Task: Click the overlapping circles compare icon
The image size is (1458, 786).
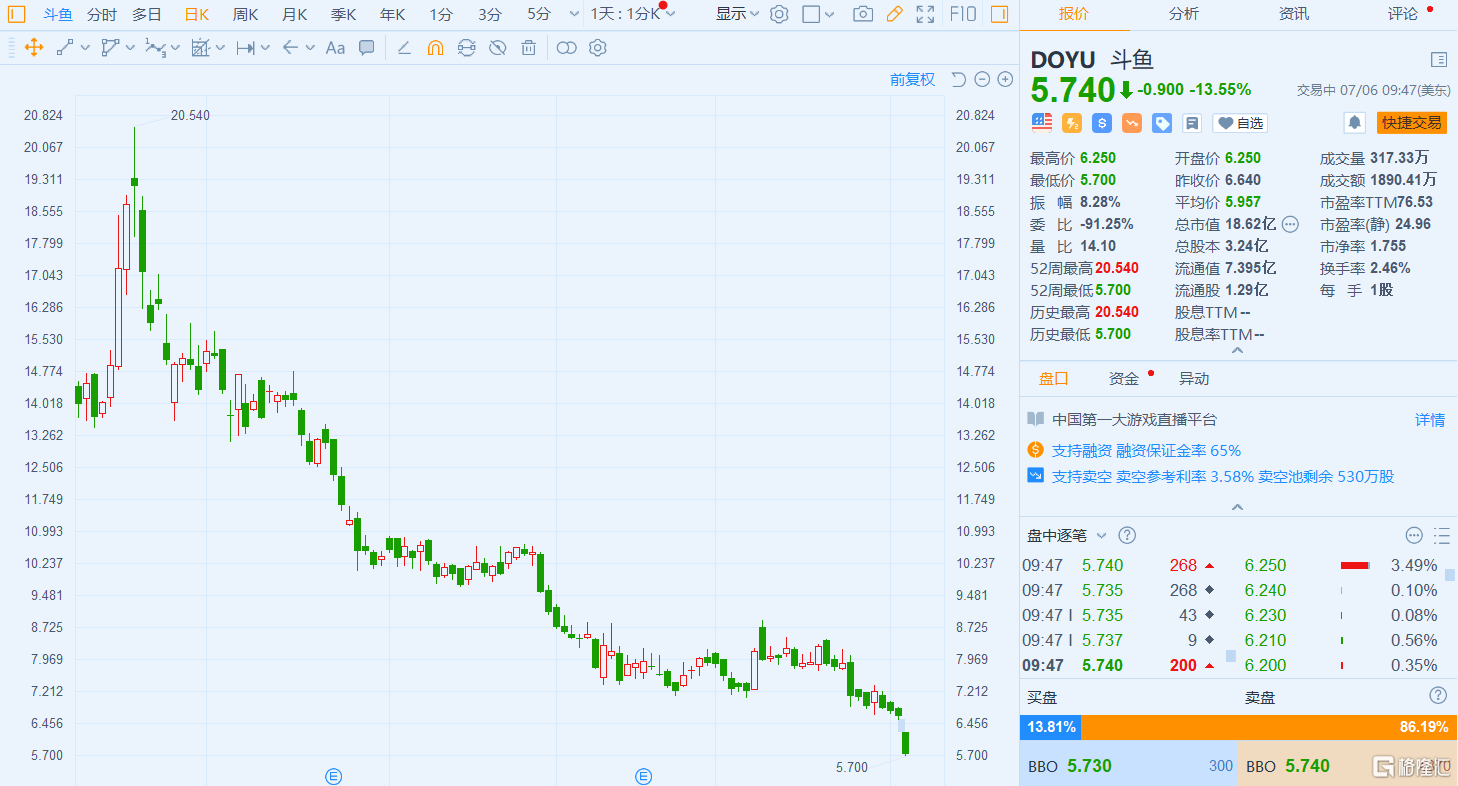Action: coord(567,47)
